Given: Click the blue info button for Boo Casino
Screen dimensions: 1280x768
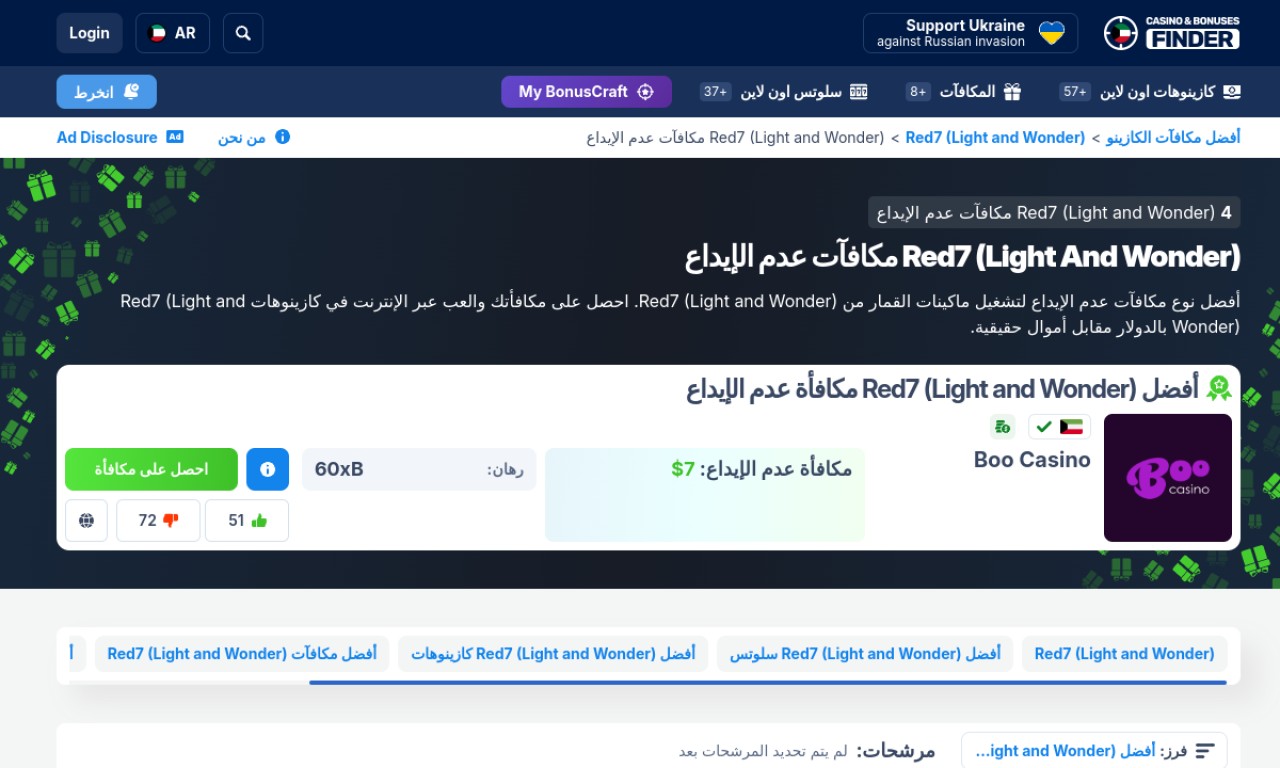Looking at the screenshot, I should point(268,469).
